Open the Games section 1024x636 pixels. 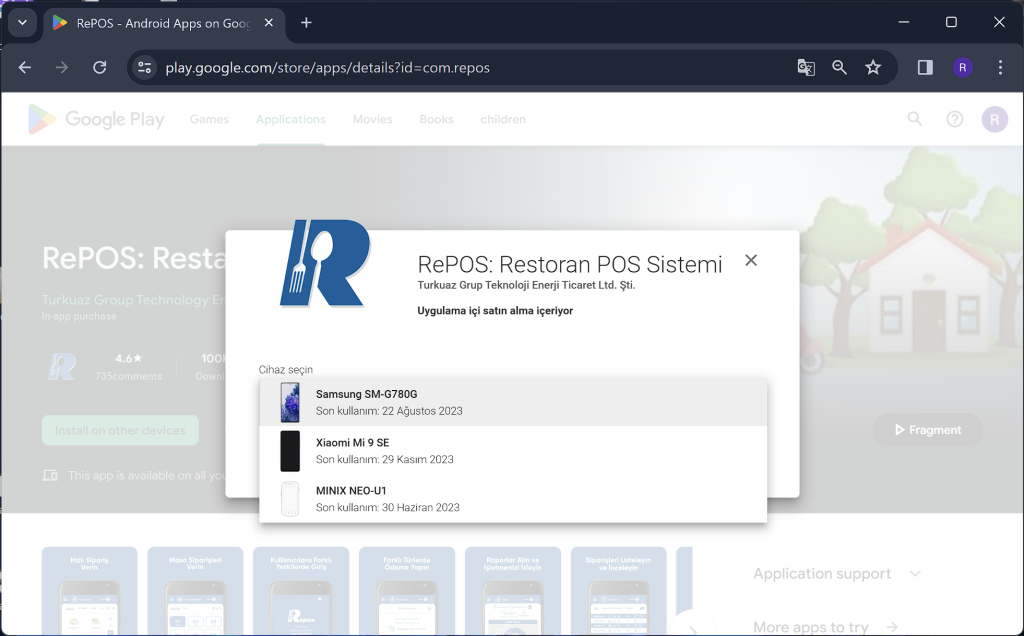pyautogui.click(x=209, y=119)
